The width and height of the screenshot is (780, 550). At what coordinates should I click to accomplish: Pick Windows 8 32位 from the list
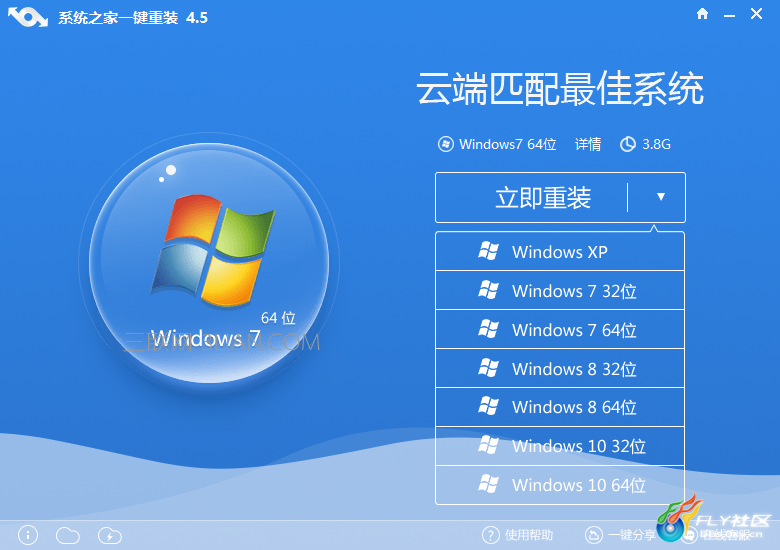560,368
